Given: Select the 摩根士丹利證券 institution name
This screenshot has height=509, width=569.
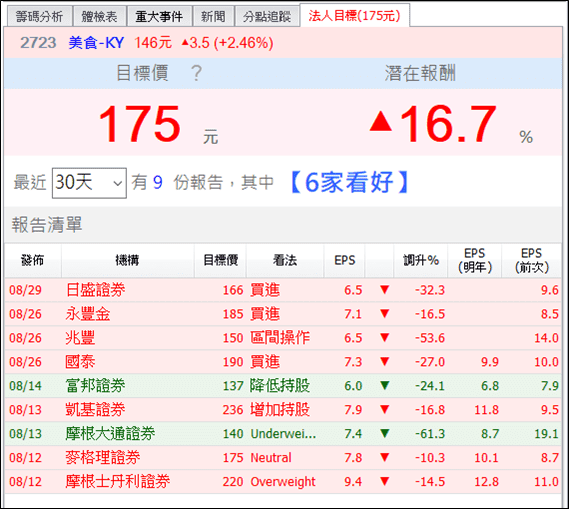Looking at the screenshot, I should click(118, 482).
